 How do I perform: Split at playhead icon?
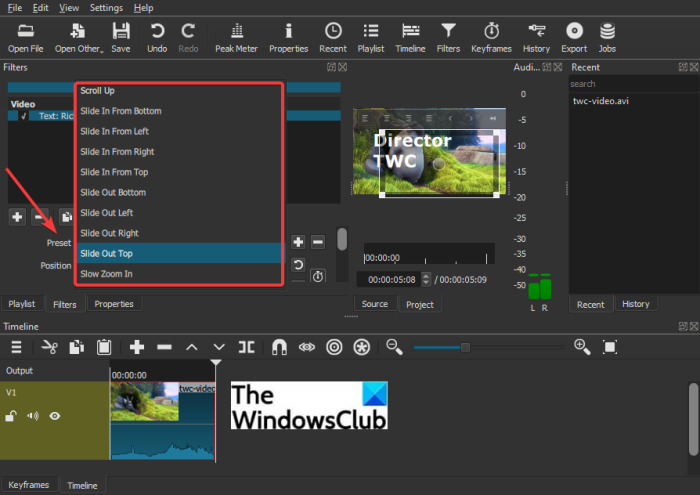246,347
